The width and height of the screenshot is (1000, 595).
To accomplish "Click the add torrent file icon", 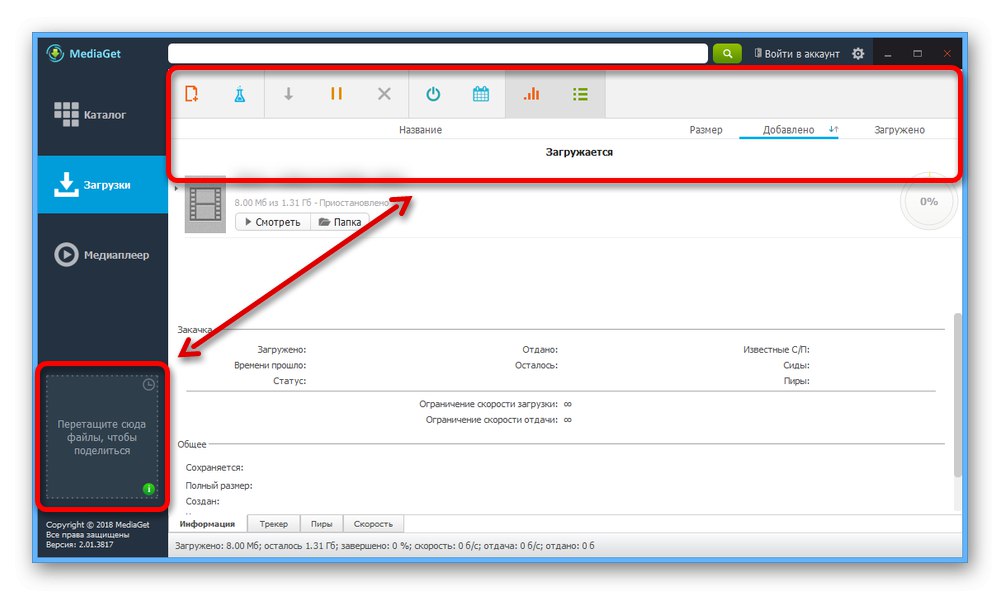I will (x=191, y=94).
